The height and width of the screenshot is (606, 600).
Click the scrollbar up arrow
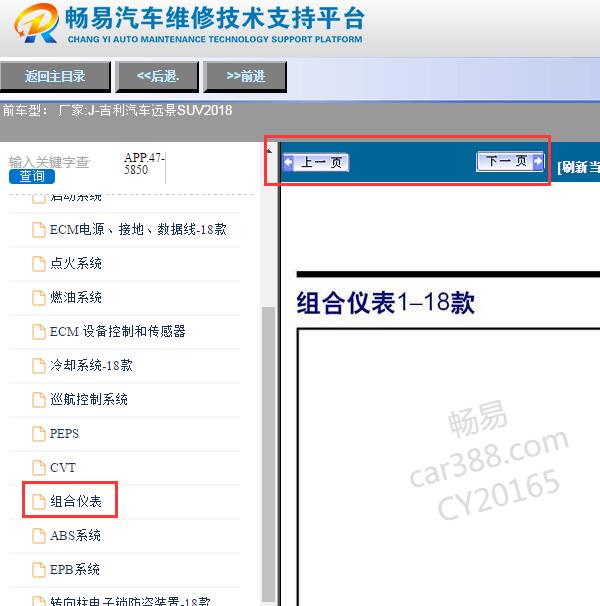point(269,151)
